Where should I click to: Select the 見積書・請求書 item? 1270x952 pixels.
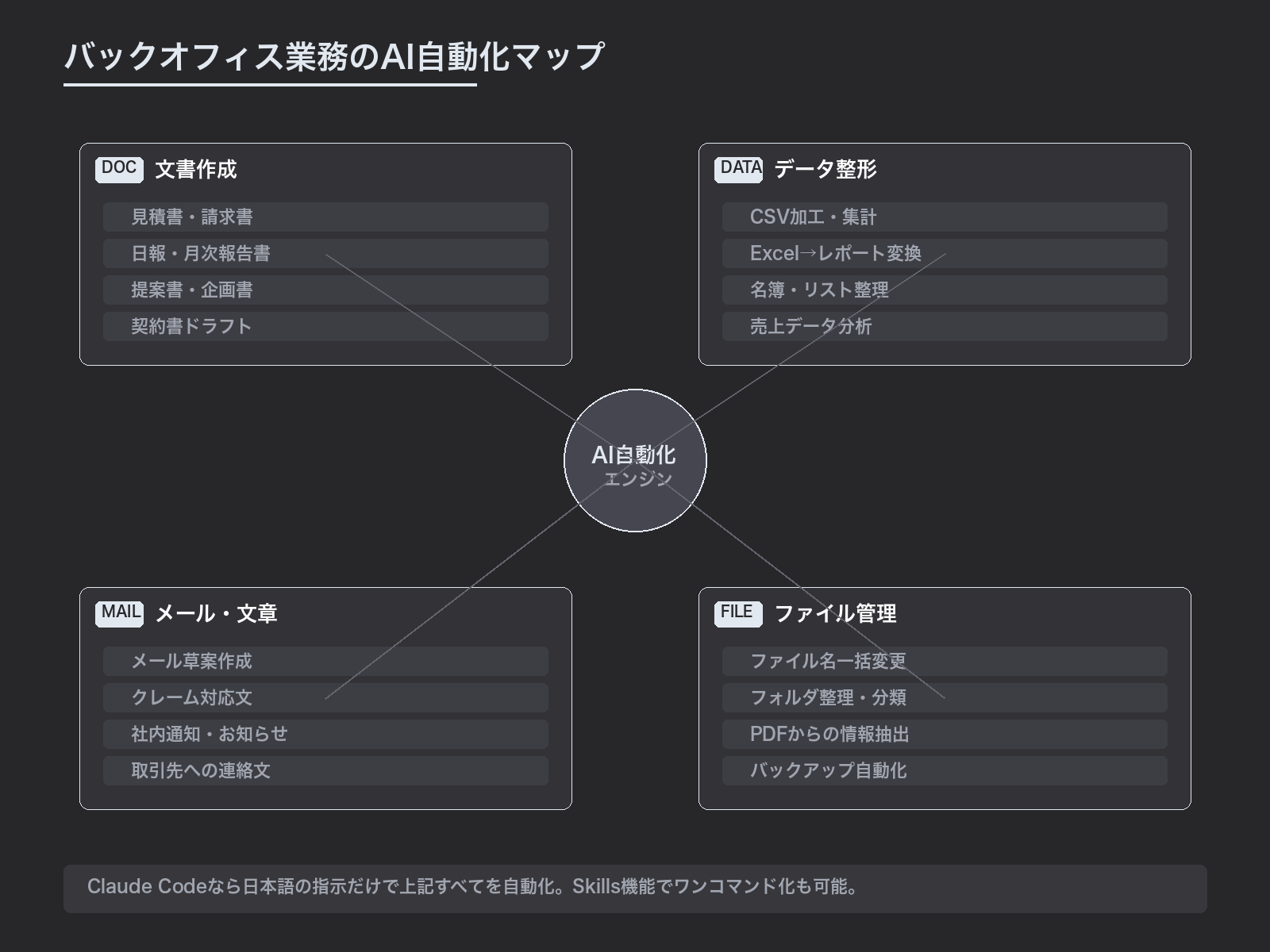325,217
